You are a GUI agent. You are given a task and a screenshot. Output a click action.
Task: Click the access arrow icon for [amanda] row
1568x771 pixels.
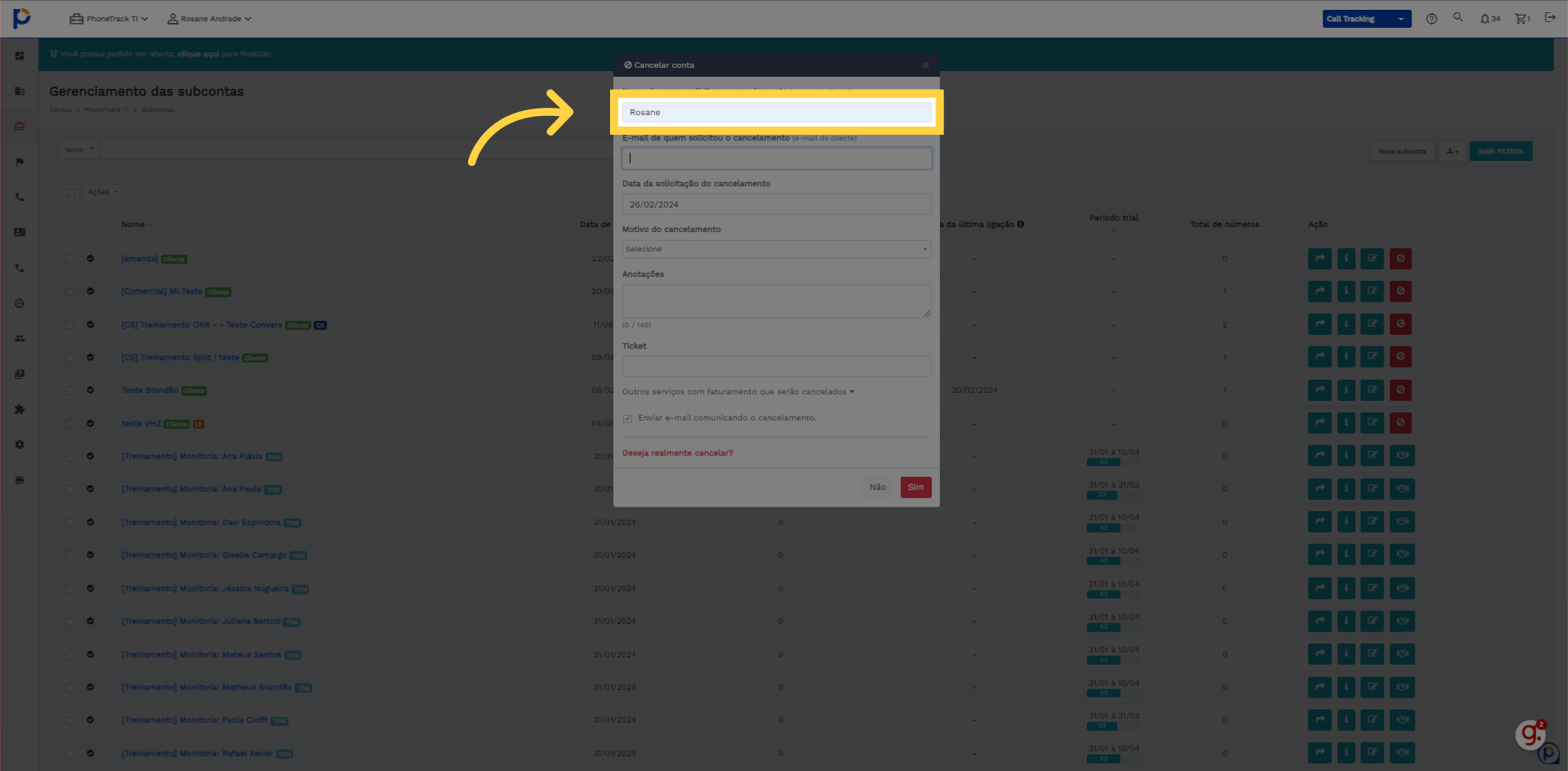pos(1320,259)
